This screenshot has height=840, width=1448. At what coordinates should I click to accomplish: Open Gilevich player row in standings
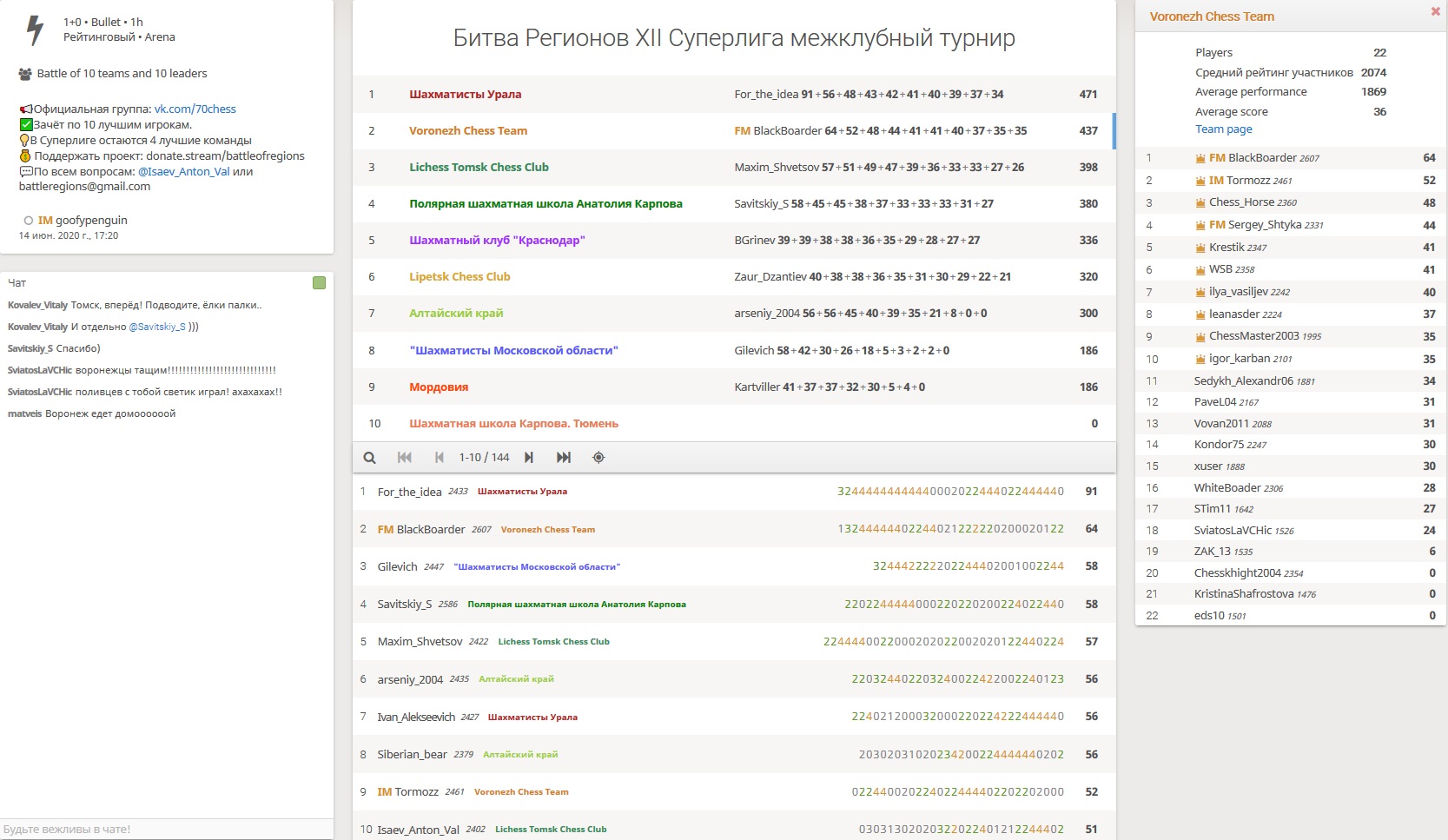point(734,566)
